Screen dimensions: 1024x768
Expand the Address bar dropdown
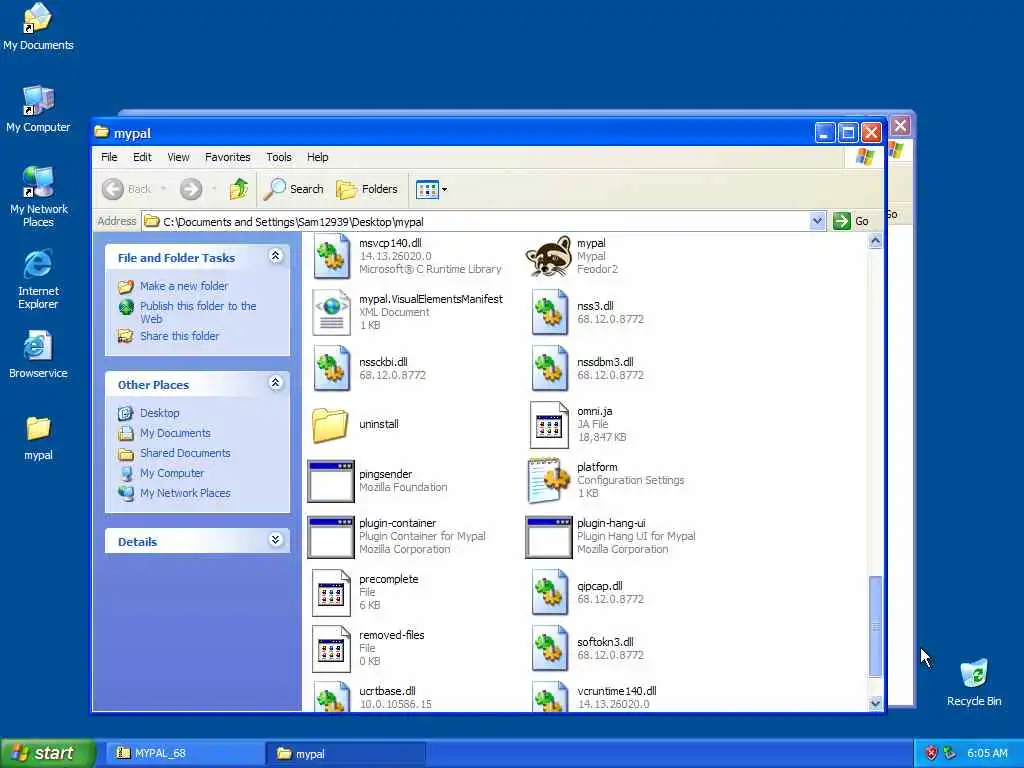click(817, 221)
